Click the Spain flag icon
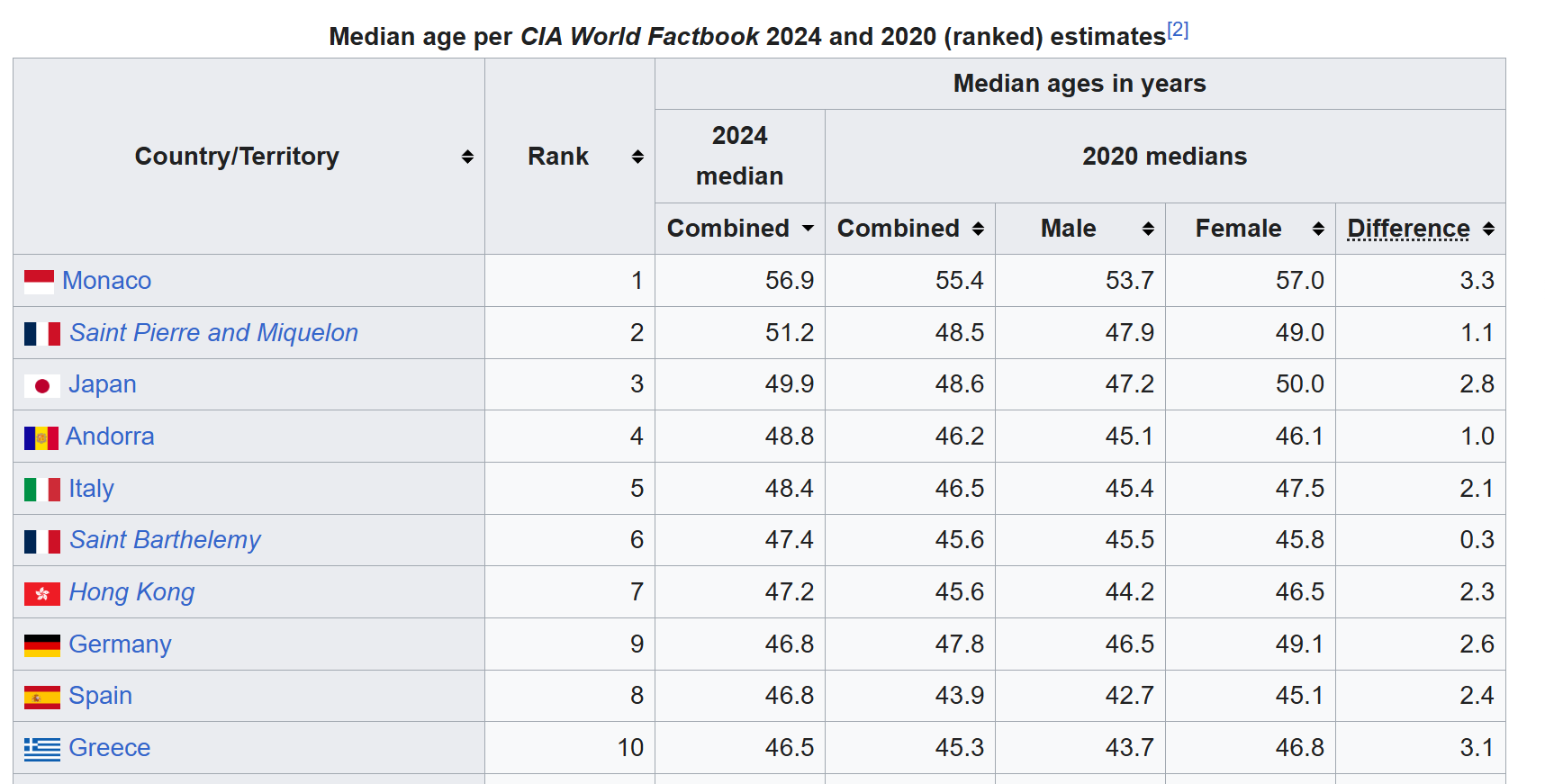 pos(41,698)
